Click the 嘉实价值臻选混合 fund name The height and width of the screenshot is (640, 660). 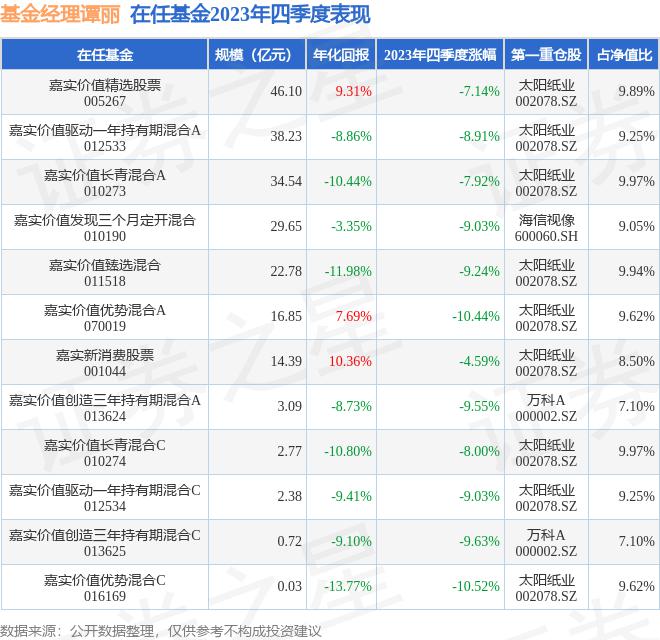[104, 264]
